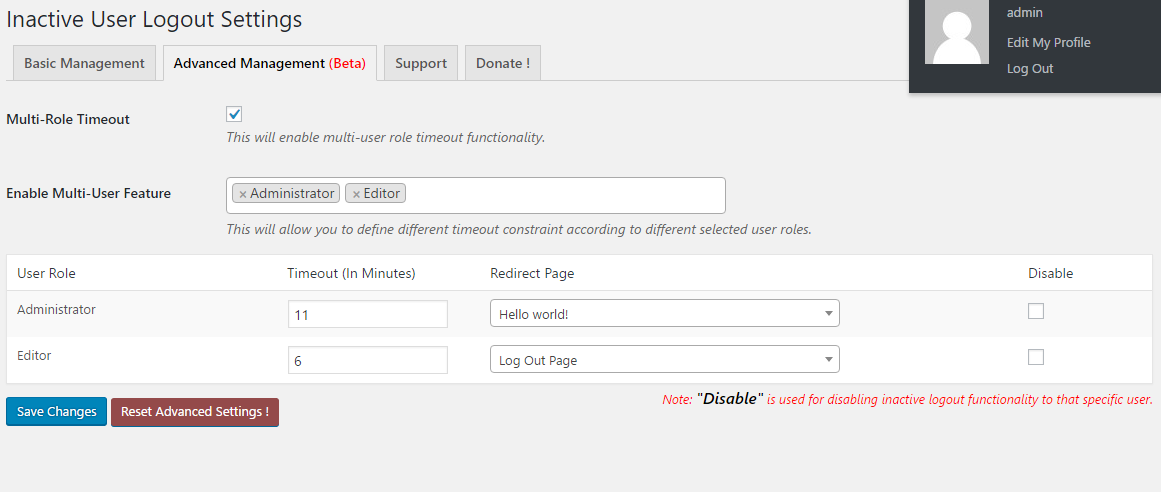Click the Edit My Profile link
Viewport: 1161px width, 492px height.
point(1048,42)
